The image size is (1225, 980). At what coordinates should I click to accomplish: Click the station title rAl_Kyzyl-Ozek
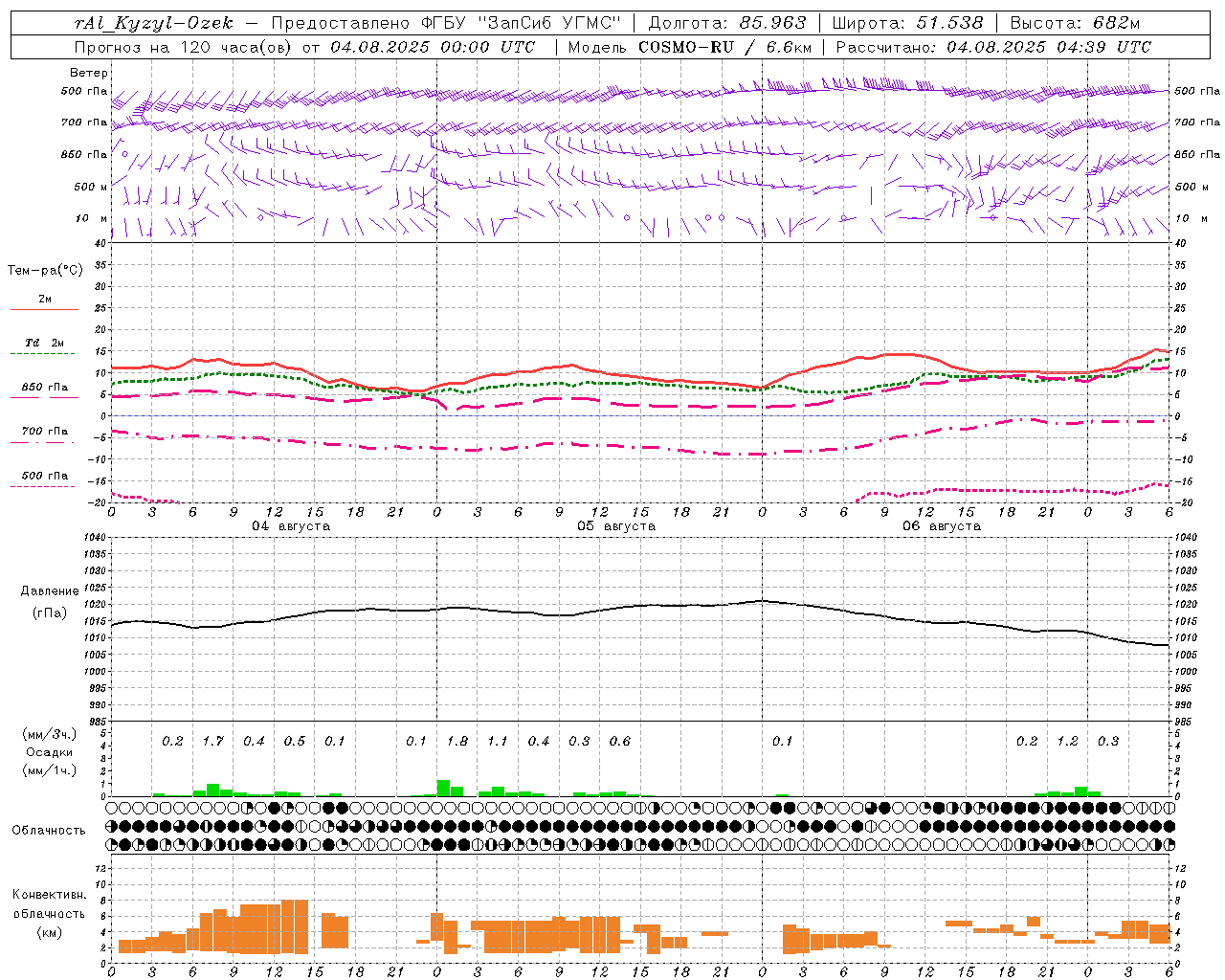153,24
